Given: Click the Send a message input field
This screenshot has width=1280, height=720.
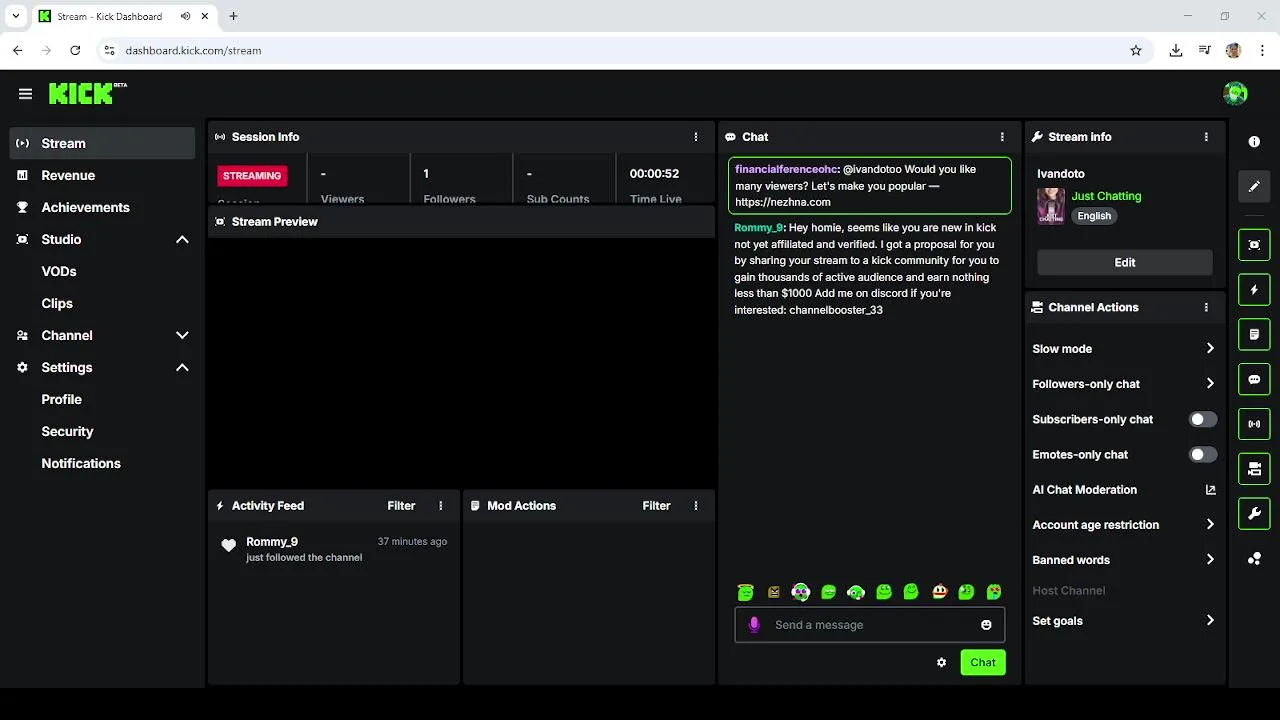Looking at the screenshot, I should click(x=870, y=625).
